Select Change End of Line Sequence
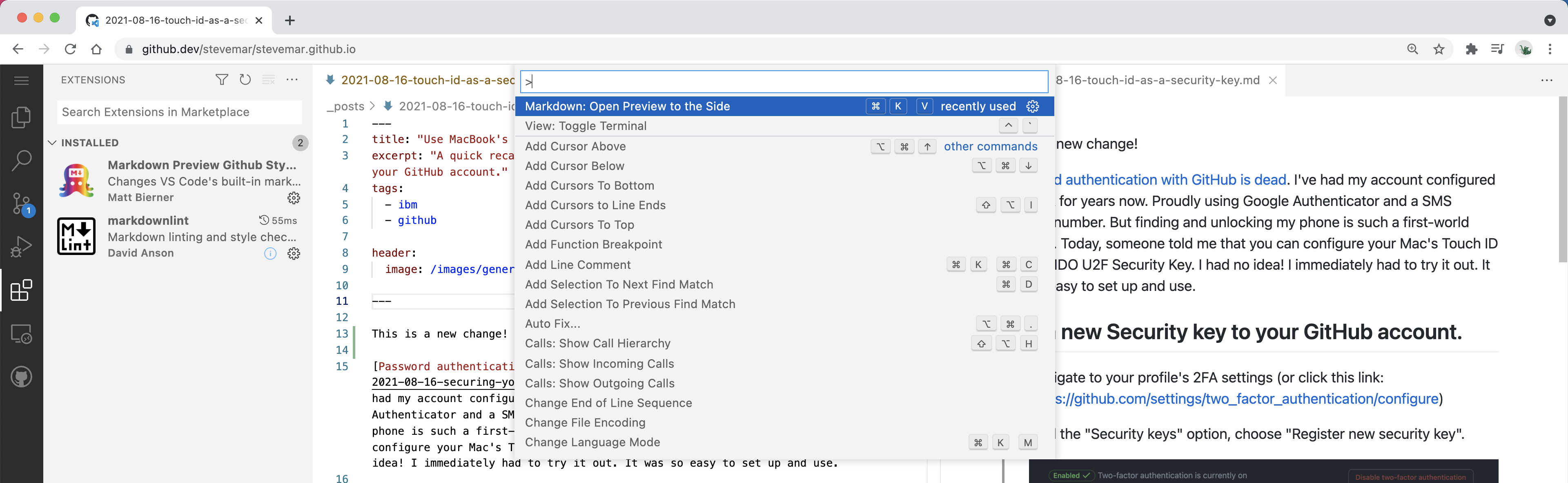The height and width of the screenshot is (483, 1568). click(784, 403)
